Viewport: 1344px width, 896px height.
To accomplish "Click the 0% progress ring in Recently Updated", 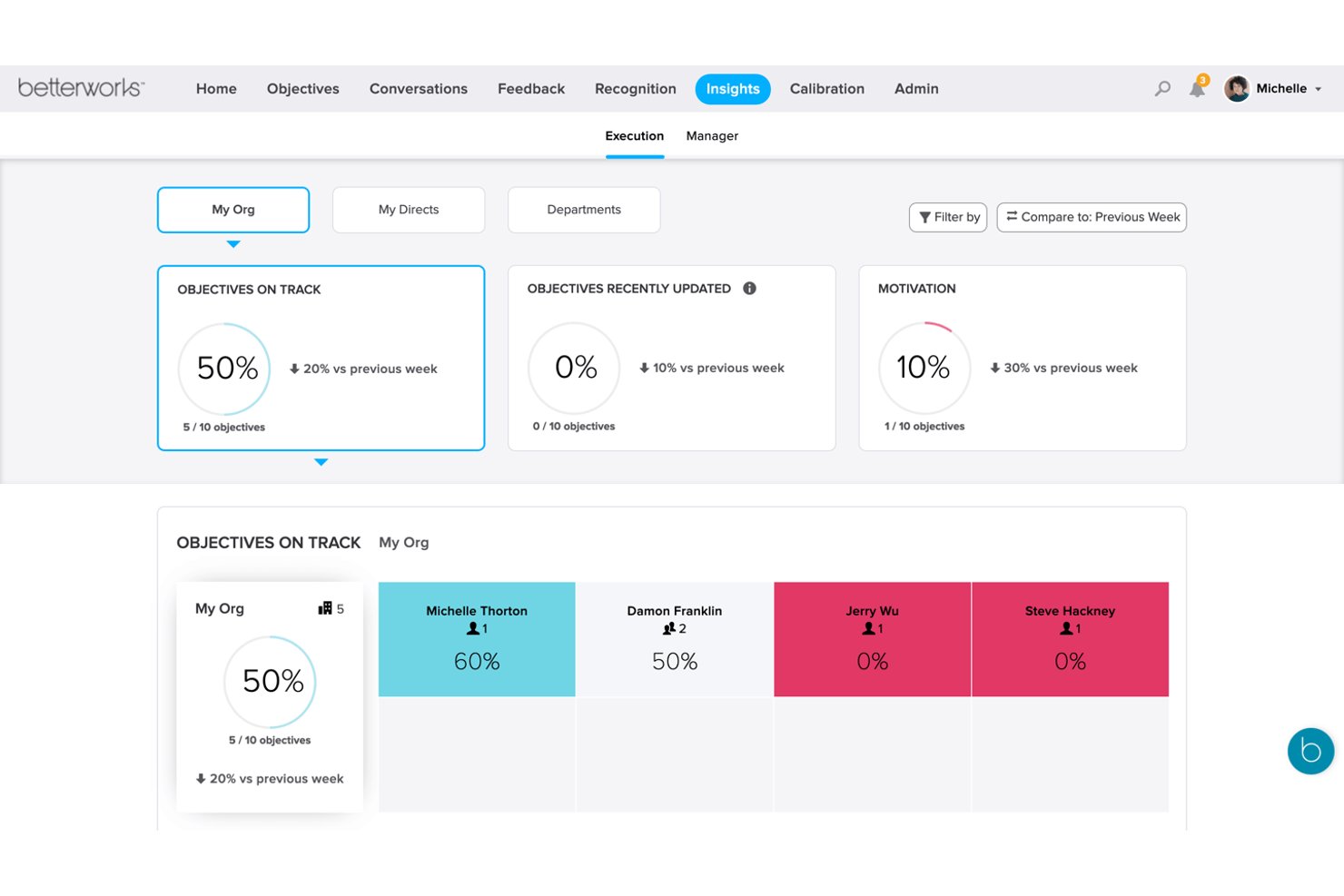I will [574, 368].
